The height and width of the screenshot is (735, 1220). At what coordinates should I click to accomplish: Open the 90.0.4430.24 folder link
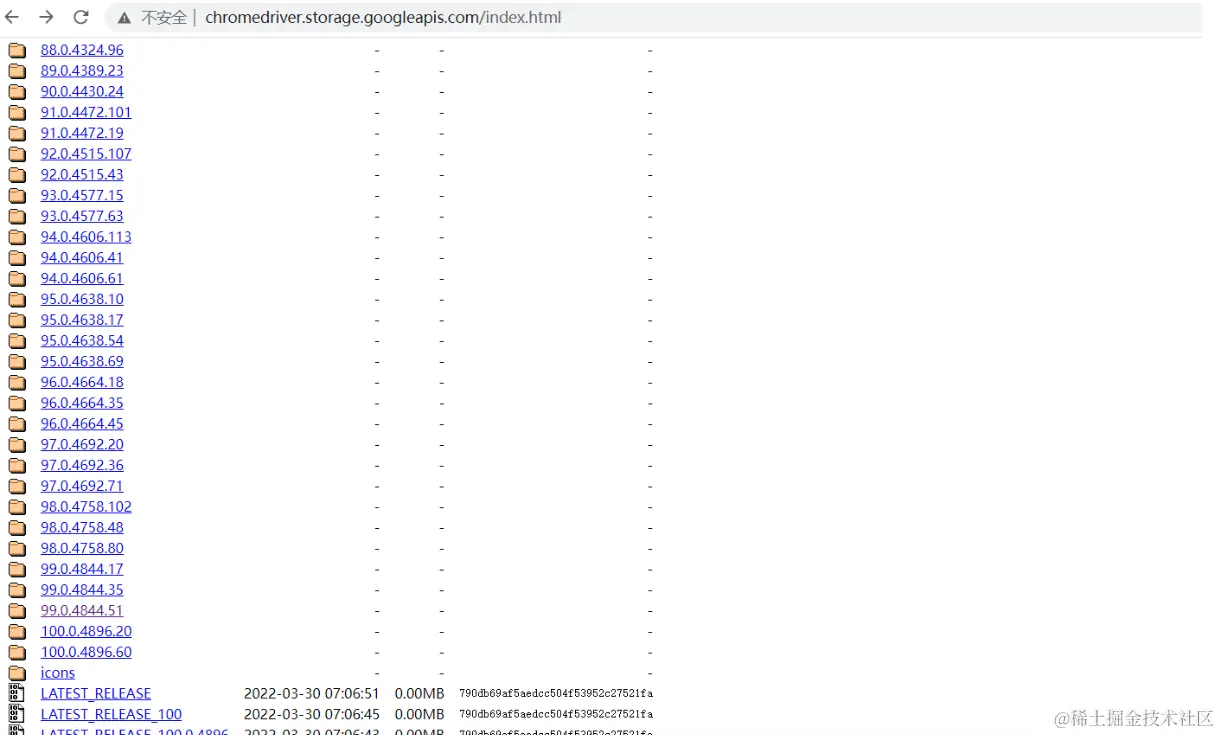[82, 92]
